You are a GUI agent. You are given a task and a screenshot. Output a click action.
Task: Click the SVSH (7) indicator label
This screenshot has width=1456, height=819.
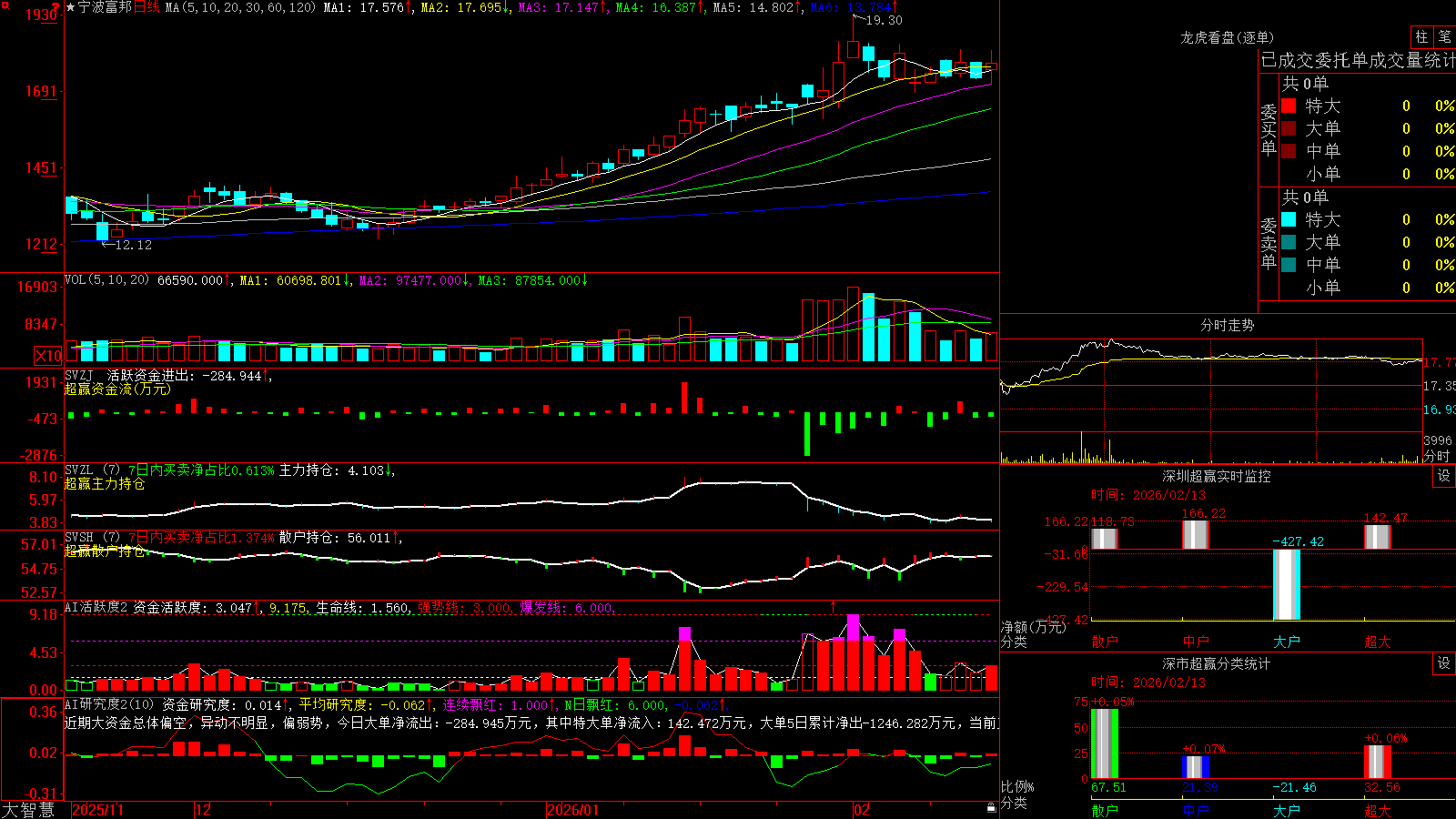tap(92, 538)
